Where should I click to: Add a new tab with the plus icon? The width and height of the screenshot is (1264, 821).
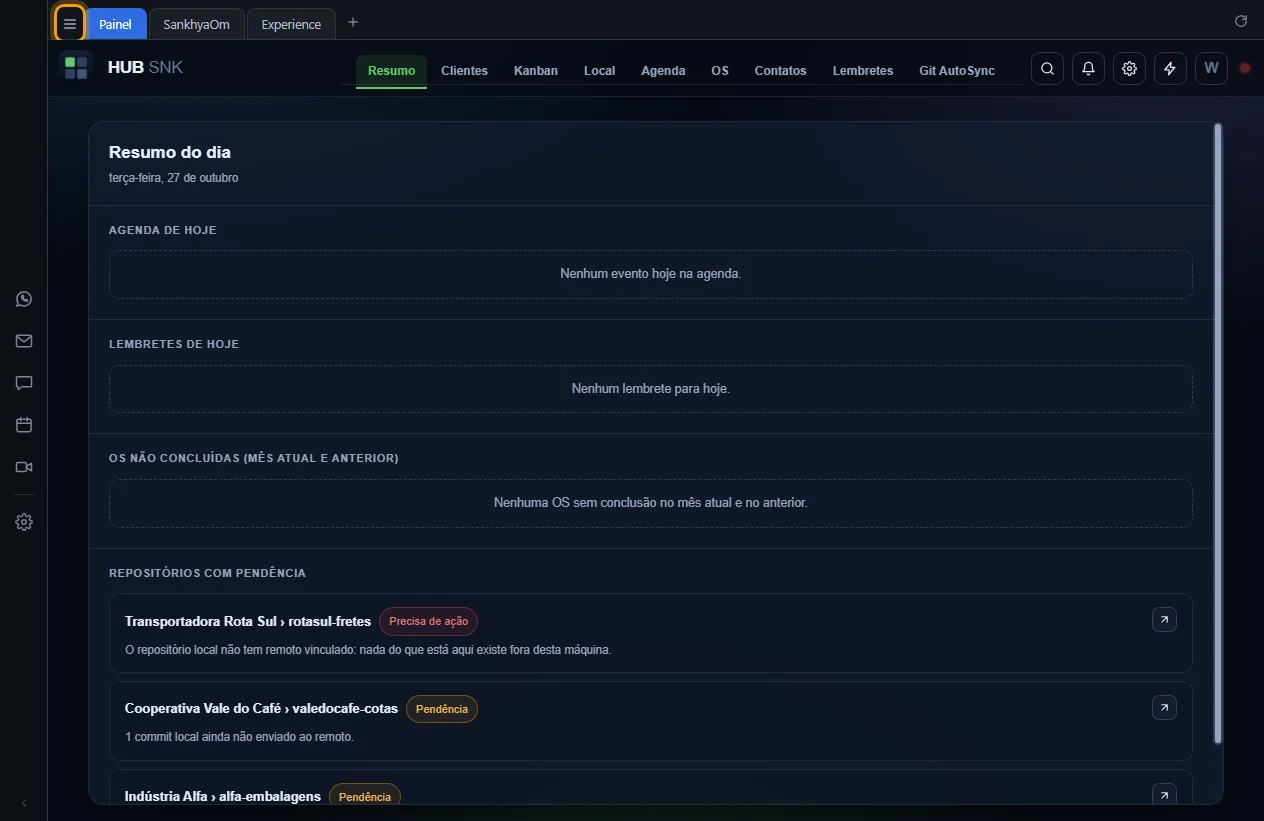click(352, 22)
